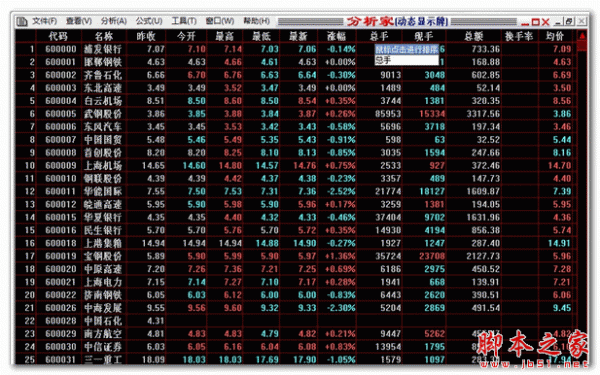Select stock 东风汽车 row name
The height and width of the screenshot is (375, 600).
(103, 127)
